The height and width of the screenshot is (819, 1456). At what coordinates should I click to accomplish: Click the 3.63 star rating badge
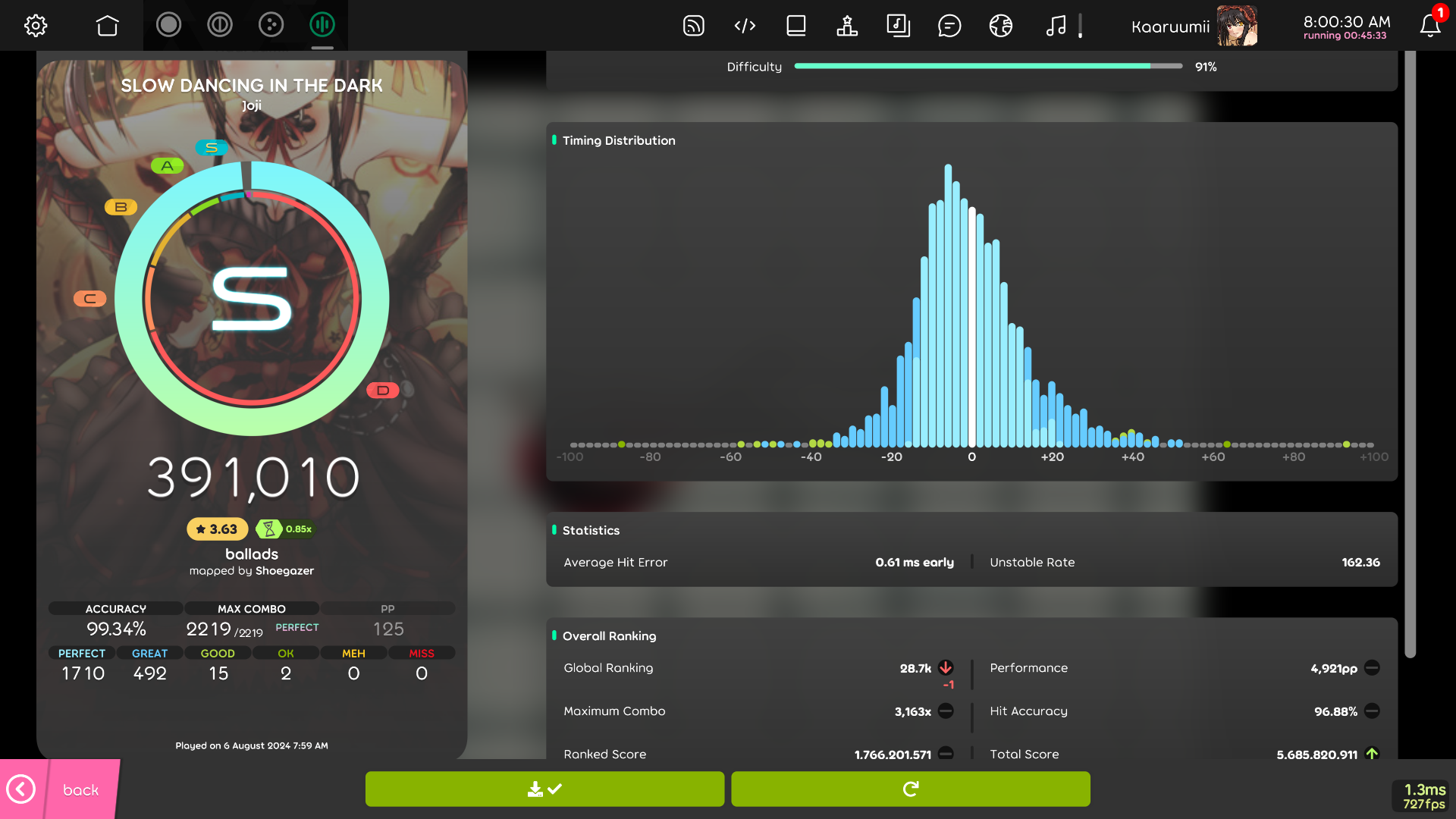pyautogui.click(x=218, y=529)
